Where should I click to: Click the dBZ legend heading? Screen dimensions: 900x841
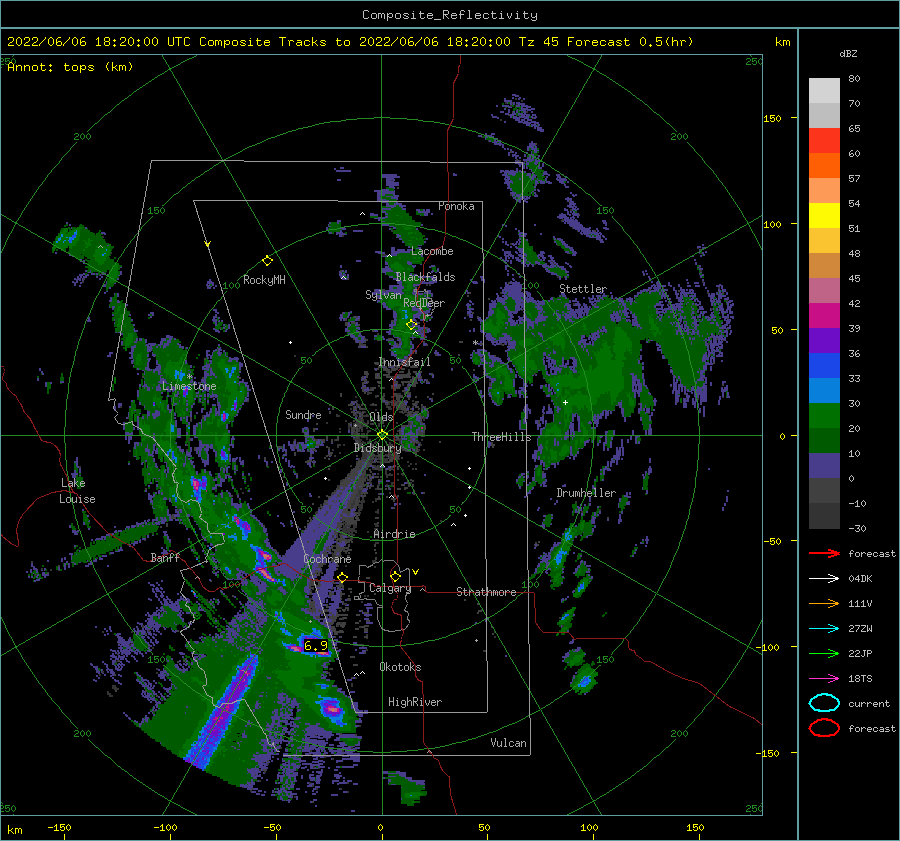click(848, 54)
